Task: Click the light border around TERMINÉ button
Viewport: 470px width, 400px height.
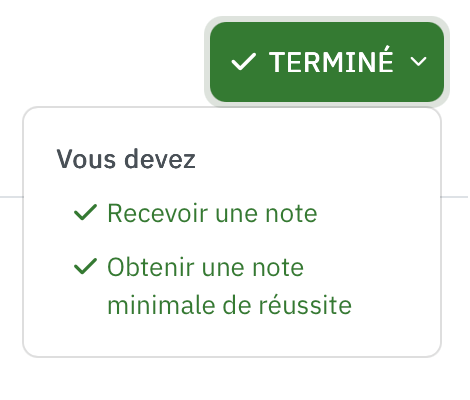Action: pos(327,19)
